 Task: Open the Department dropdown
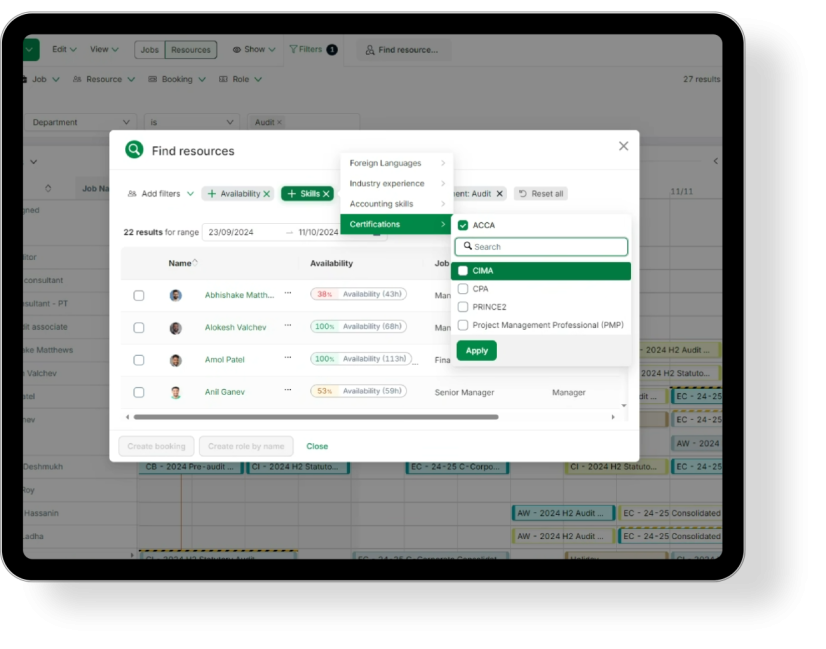(80, 121)
